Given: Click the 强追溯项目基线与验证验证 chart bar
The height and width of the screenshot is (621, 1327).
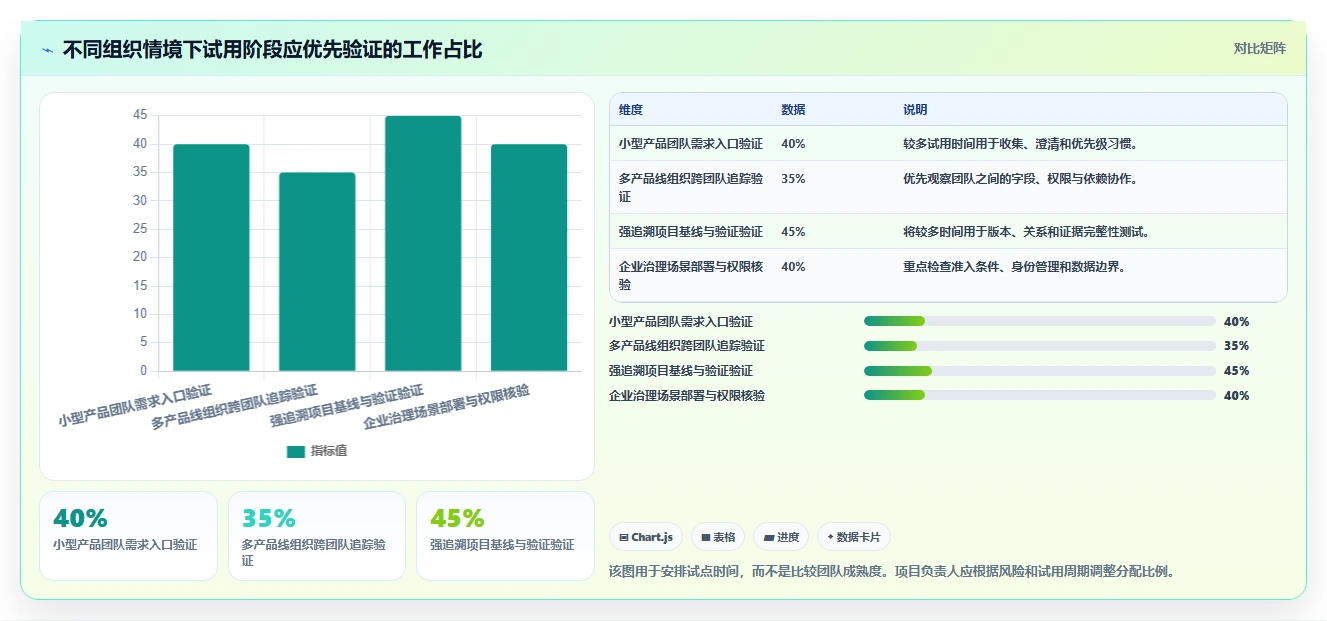Looking at the screenshot, I should [423, 243].
